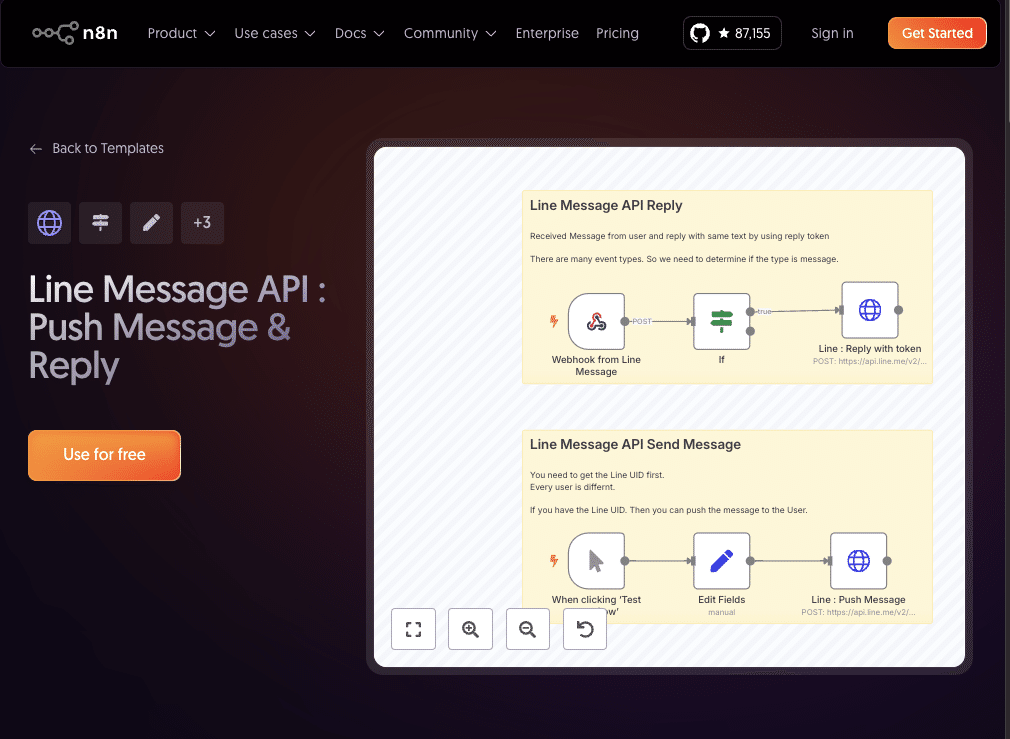Open the Line Push Message node
Screen dimensions: 1010x739
(x=858, y=561)
